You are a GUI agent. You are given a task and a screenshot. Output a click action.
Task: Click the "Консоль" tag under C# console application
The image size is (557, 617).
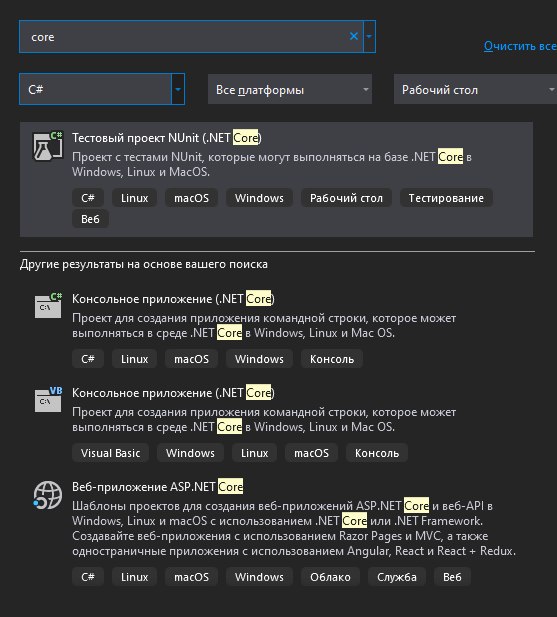coord(332,359)
